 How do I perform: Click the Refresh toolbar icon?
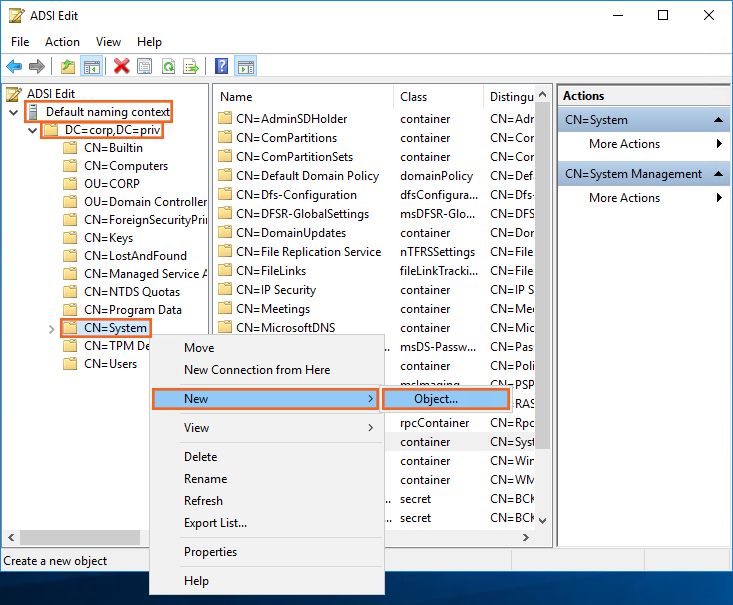pos(168,67)
